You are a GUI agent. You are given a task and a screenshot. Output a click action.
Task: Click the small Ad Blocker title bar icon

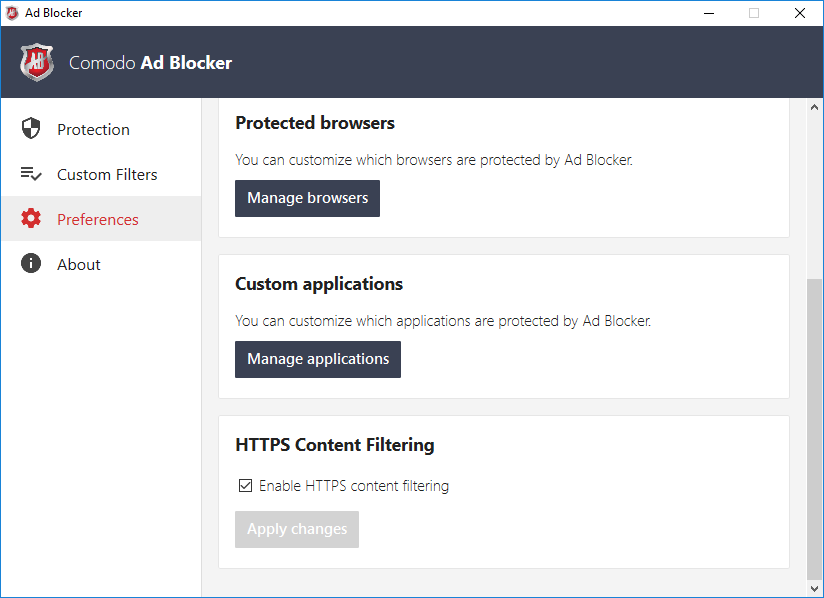point(12,13)
